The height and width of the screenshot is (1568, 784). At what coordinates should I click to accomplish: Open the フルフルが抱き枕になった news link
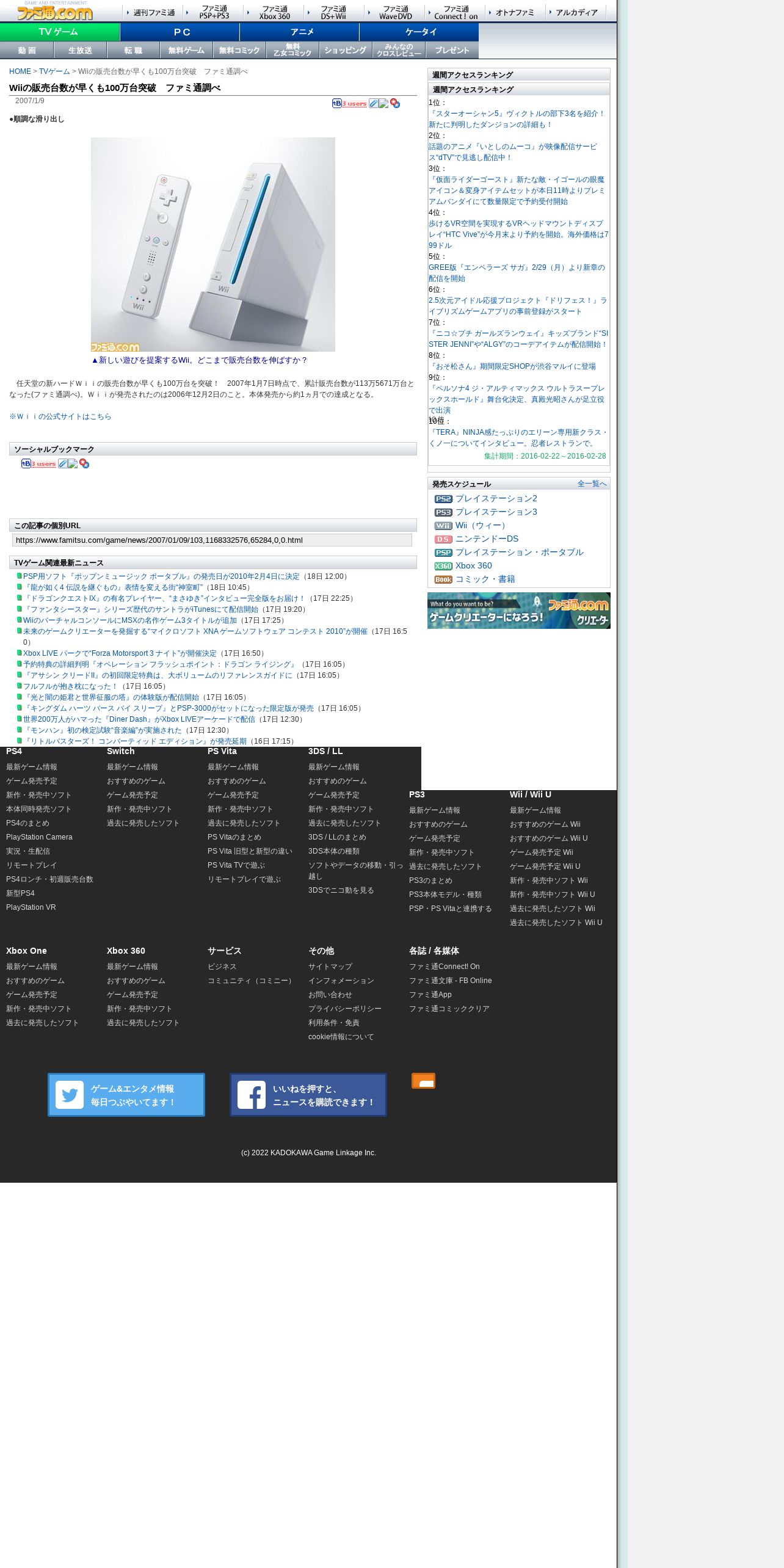(70, 686)
